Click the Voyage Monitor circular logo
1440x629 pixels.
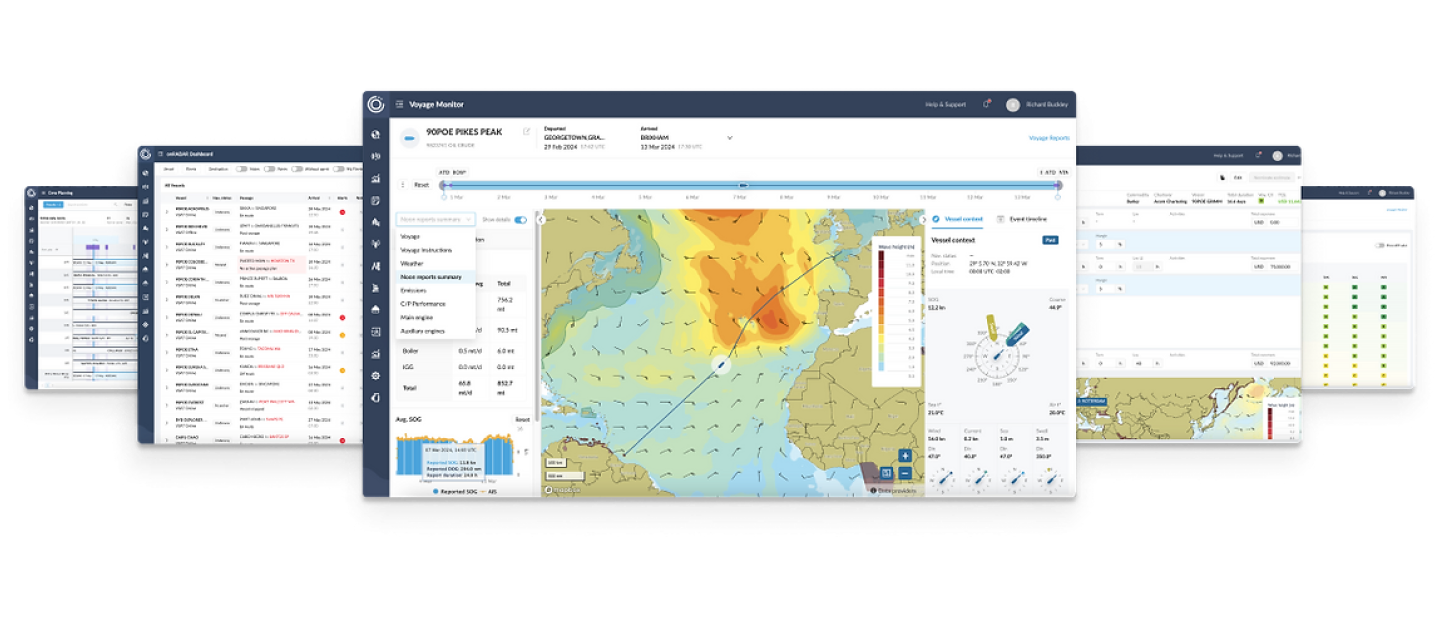tap(376, 104)
